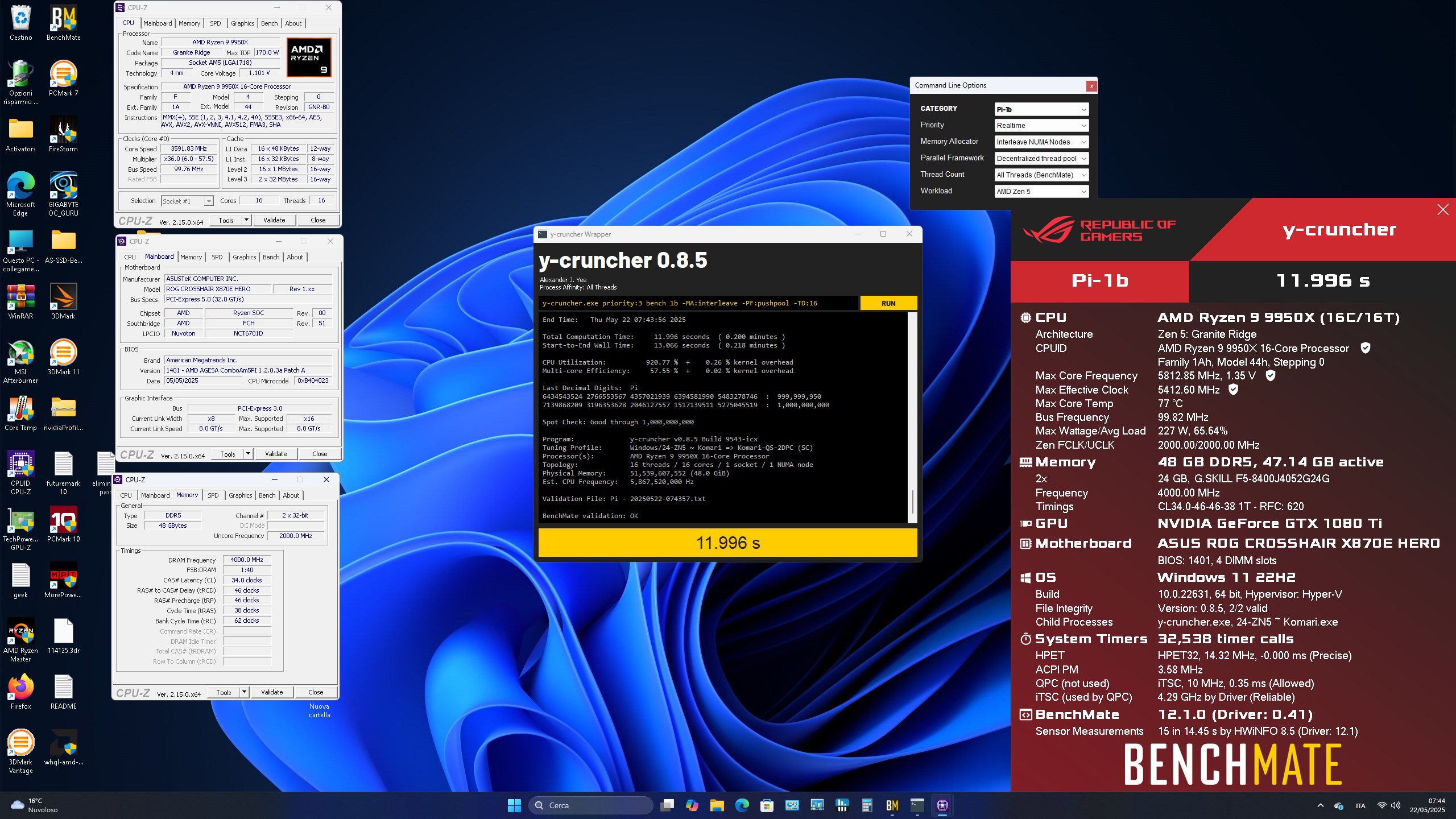Switch to SPD tab in top CPU-Z window
Viewport: 1456px width, 819px height.
(215, 23)
